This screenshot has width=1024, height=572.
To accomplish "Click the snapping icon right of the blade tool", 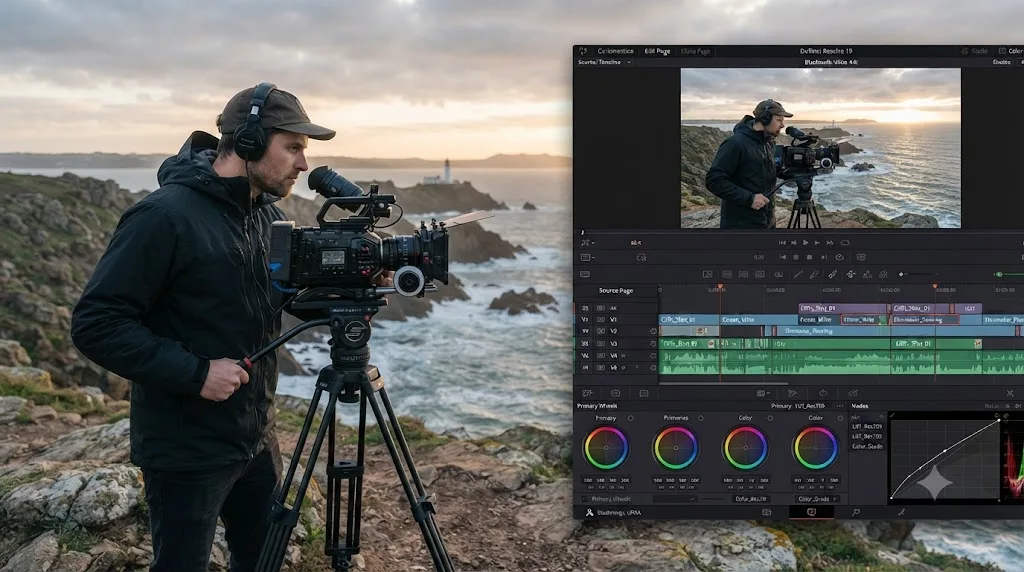I will 850,274.
